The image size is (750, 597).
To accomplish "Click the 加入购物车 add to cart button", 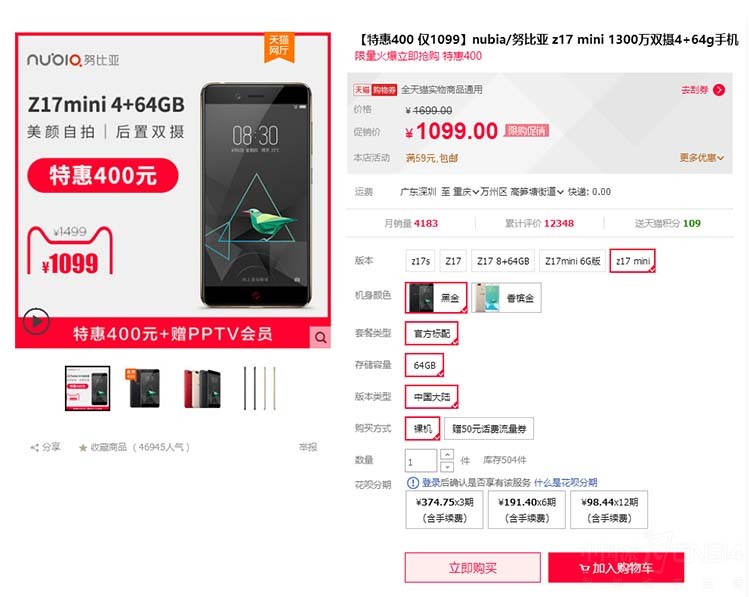I will [x=616, y=568].
